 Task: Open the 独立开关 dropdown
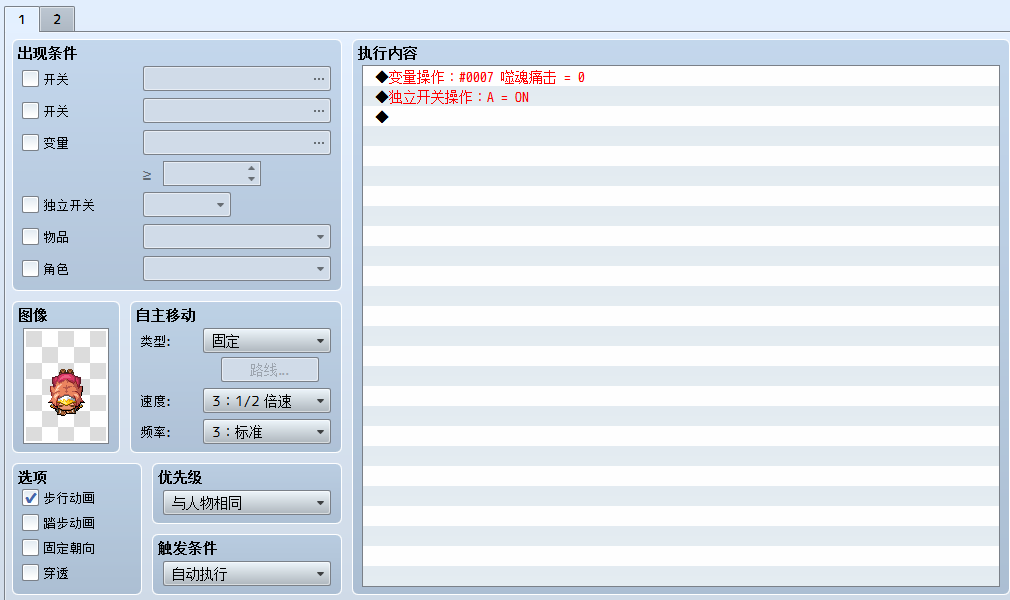tap(187, 205)
